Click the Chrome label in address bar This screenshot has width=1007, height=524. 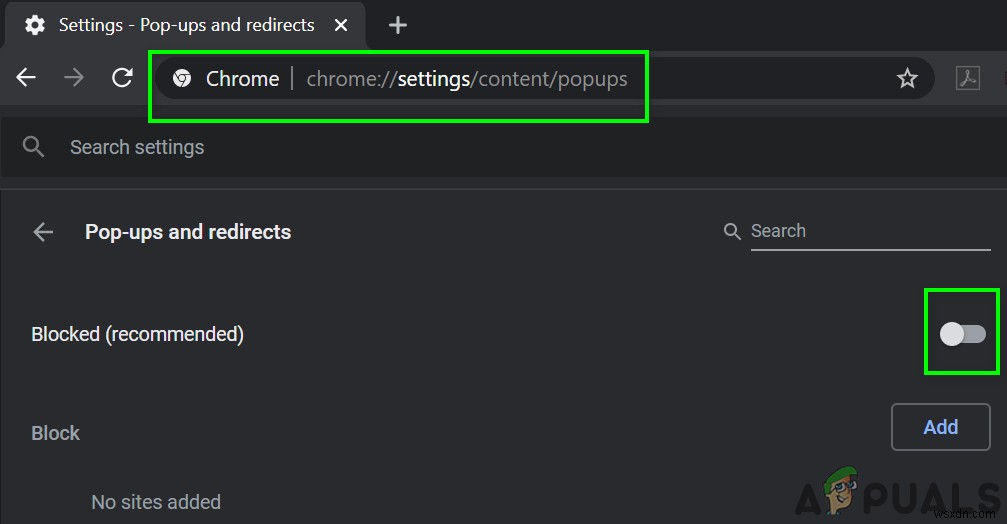click(242, 79)
